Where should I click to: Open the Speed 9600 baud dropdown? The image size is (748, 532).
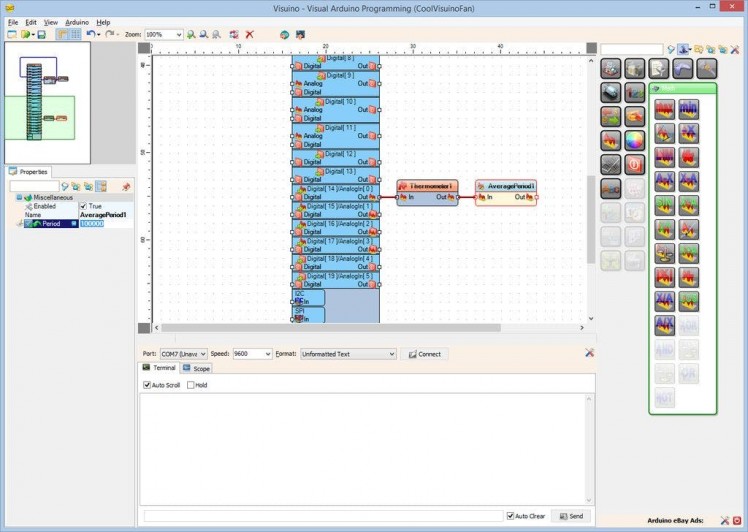click(267, 354)
